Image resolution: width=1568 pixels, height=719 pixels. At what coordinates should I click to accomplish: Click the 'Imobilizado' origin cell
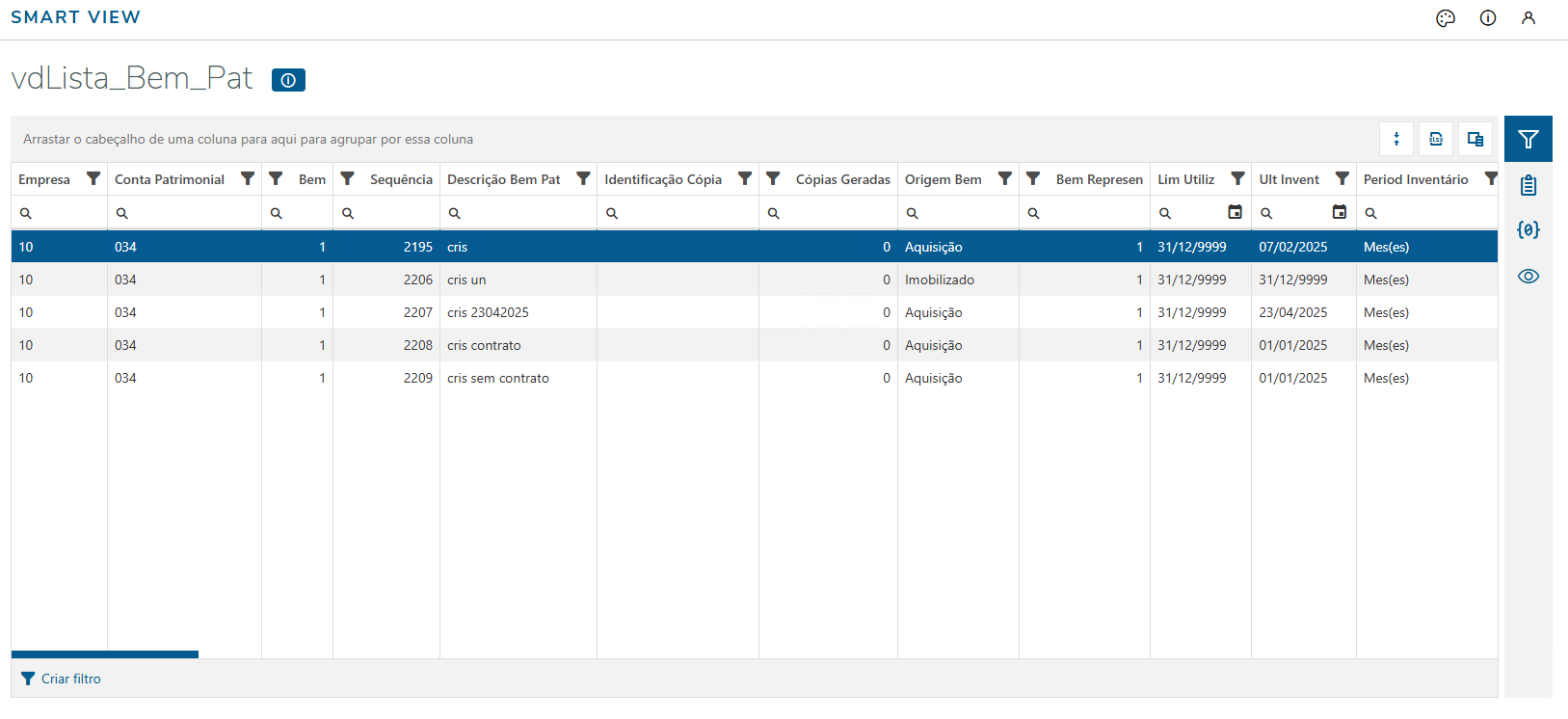(x=958, y=280)
